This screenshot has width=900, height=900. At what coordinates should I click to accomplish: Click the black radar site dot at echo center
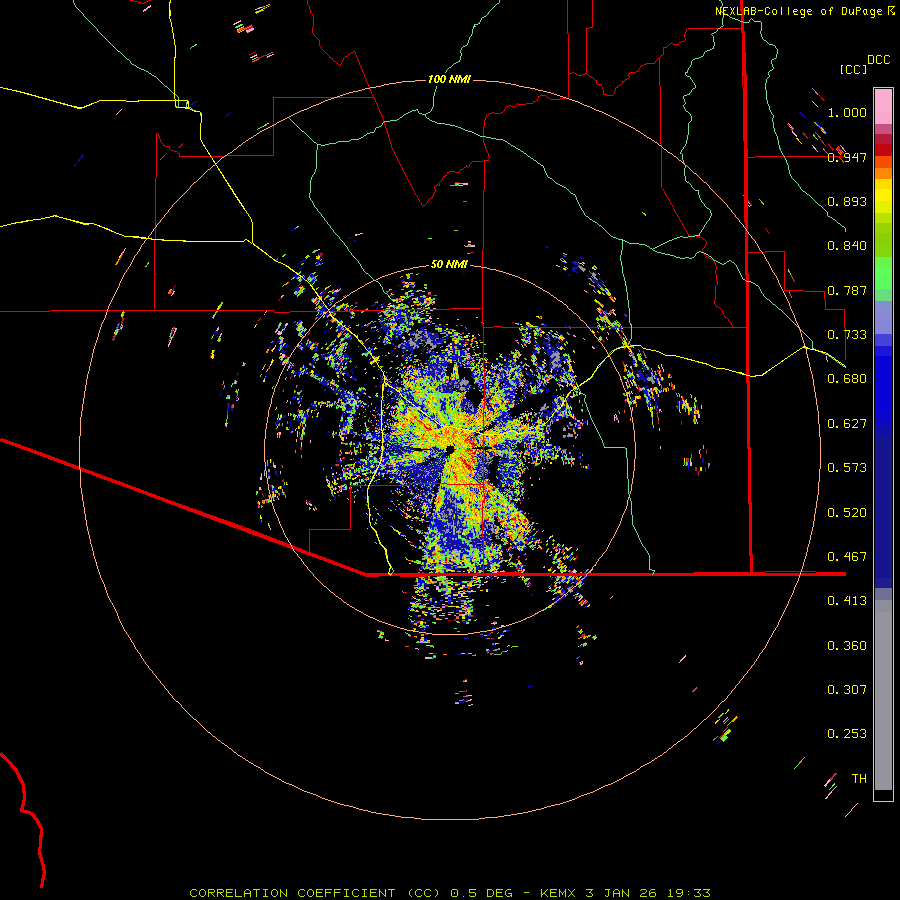(x=450, y=449)
